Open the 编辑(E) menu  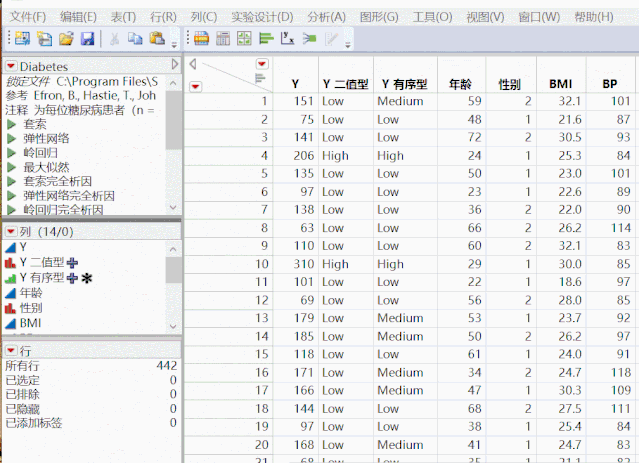(x=78, y=17)
